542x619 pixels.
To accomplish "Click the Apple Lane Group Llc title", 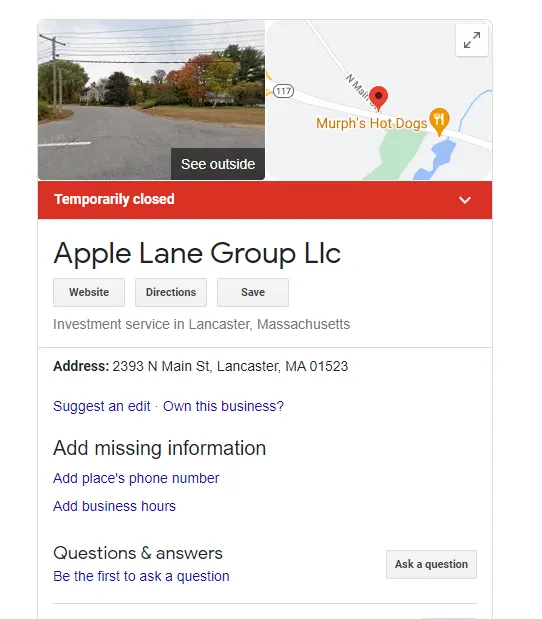I will tap(197, 253).
